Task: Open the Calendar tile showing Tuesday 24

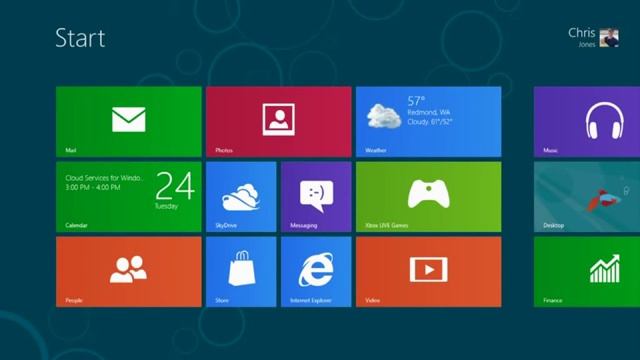Action: point(129,197)
